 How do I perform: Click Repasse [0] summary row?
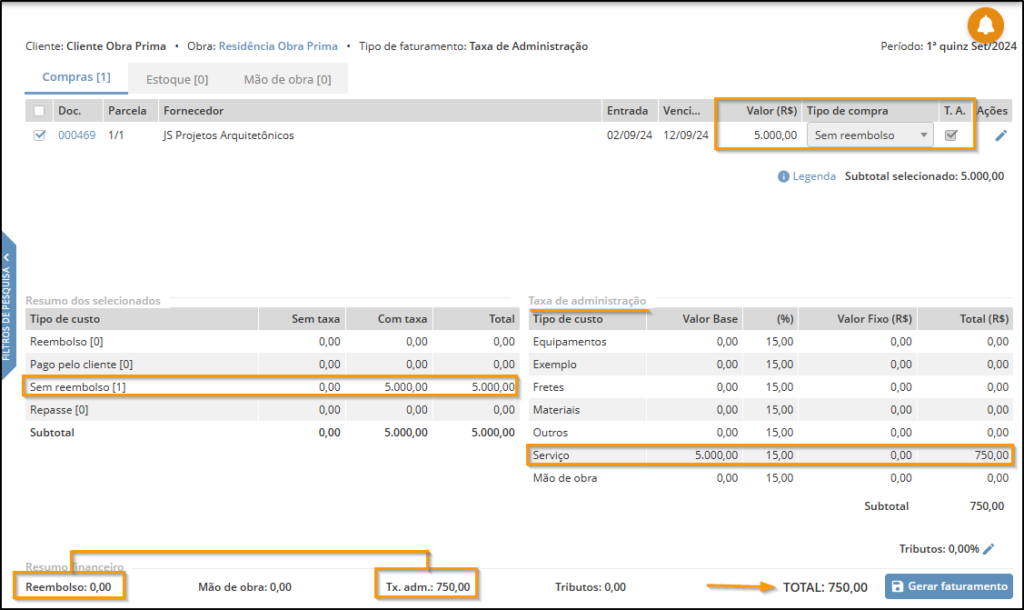tap(272, 410)
